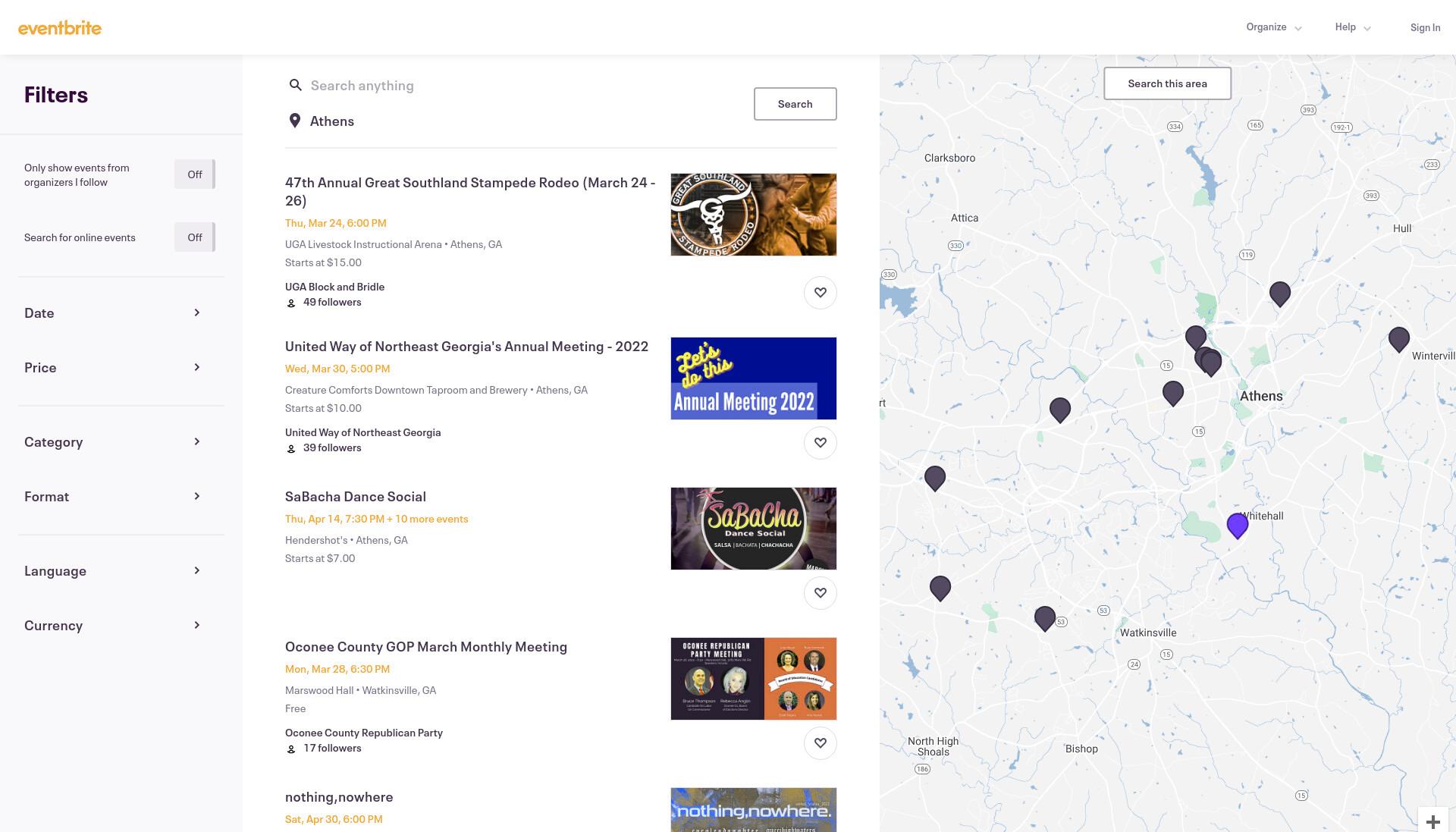Expand the Currency filter

tap(114, 626)
